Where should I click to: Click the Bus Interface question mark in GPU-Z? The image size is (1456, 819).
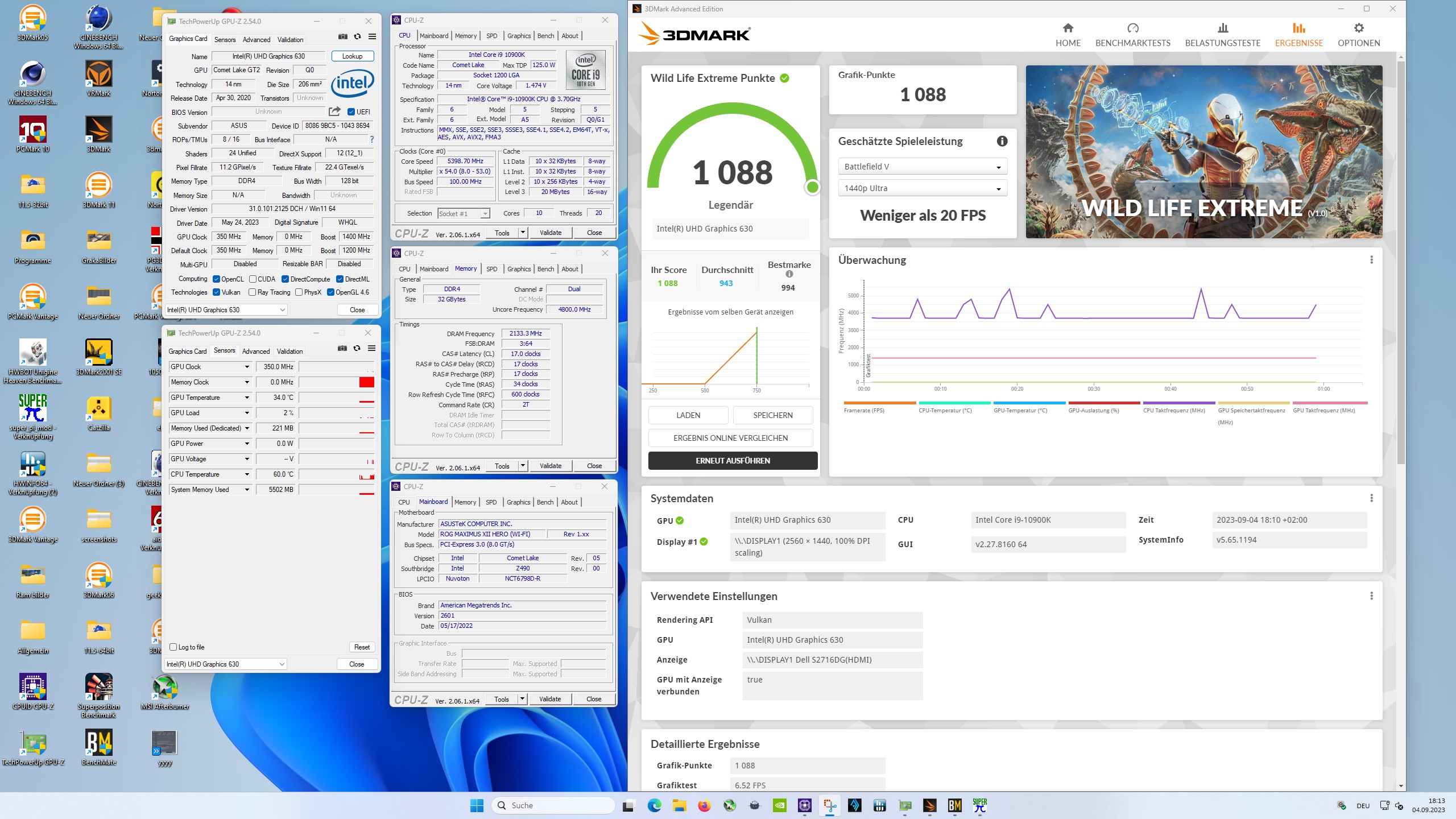372,139
